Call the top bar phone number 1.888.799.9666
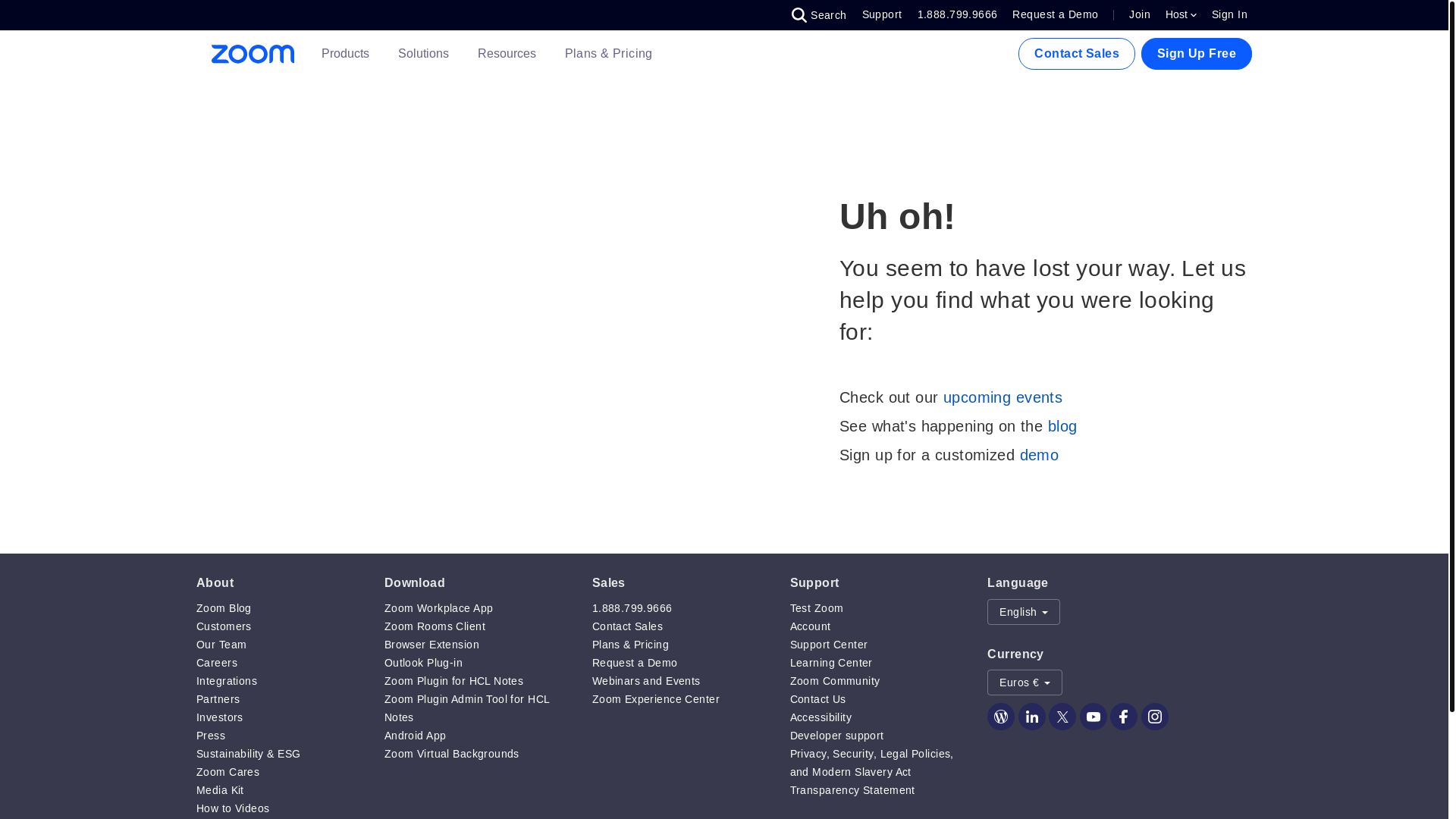Viewport: 1456px width, 819px height. coord(957,14)
